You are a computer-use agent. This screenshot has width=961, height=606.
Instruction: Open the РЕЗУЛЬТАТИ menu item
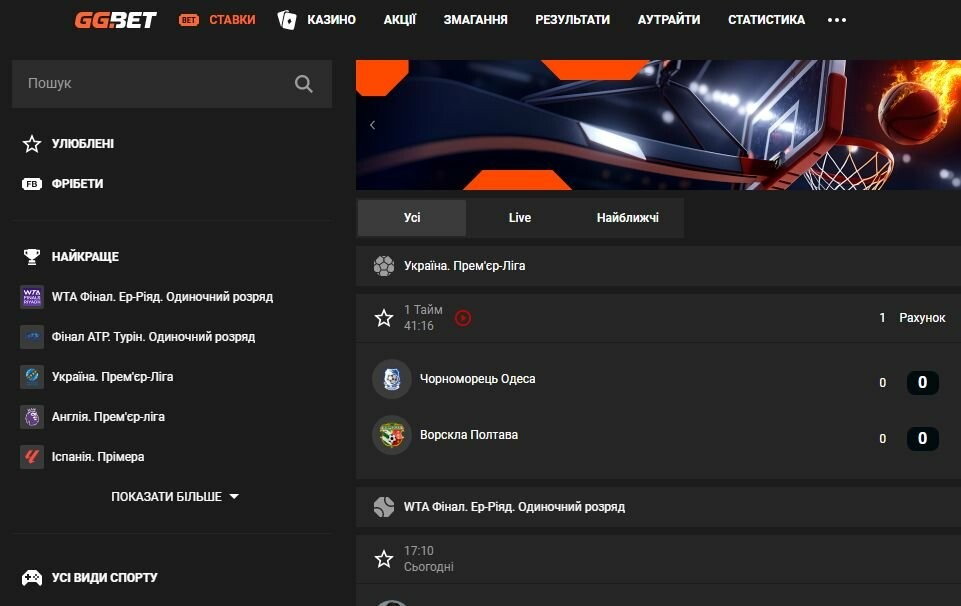coord(572,20)
